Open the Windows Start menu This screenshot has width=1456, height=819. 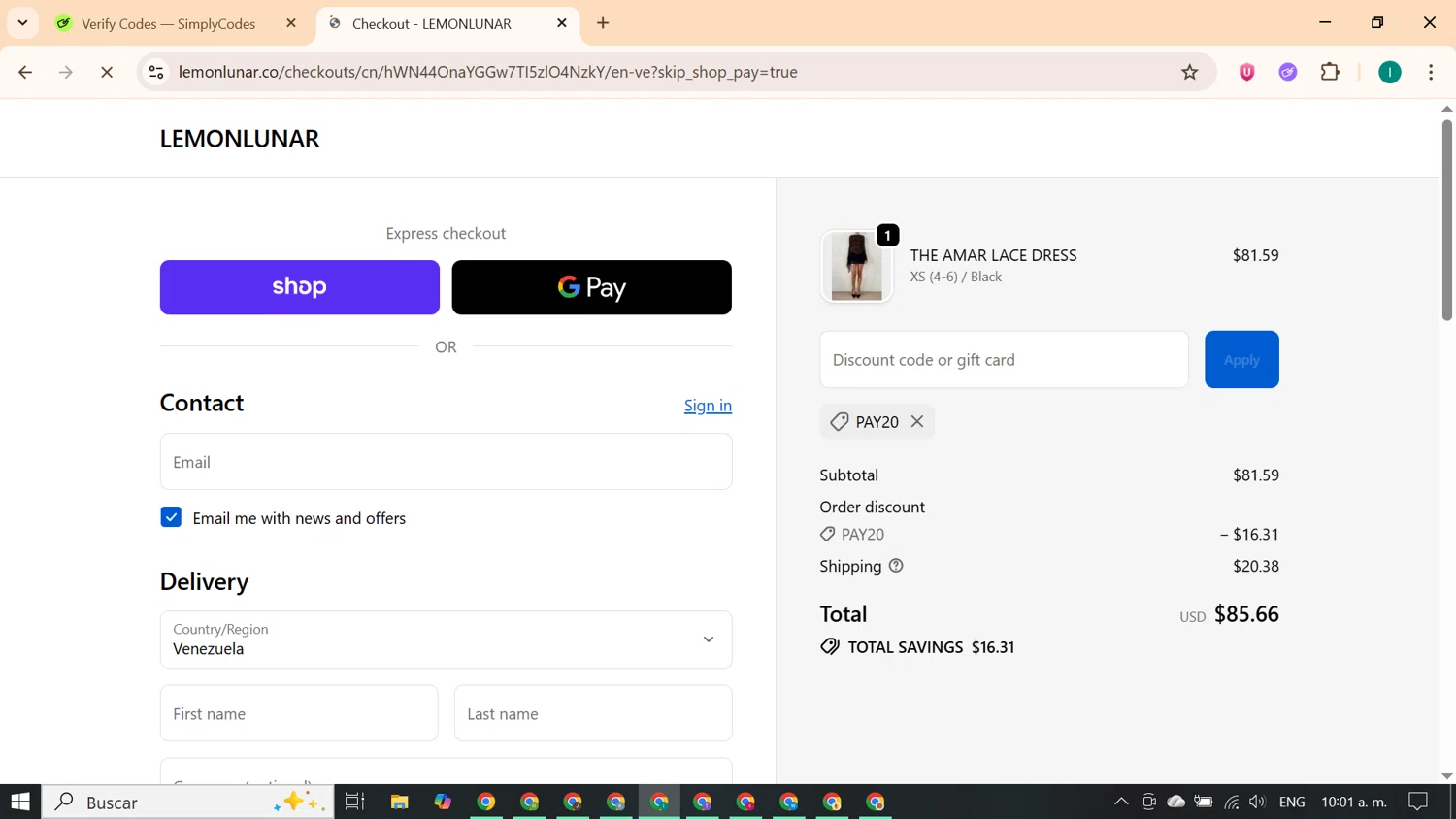[x=20, y=802]
